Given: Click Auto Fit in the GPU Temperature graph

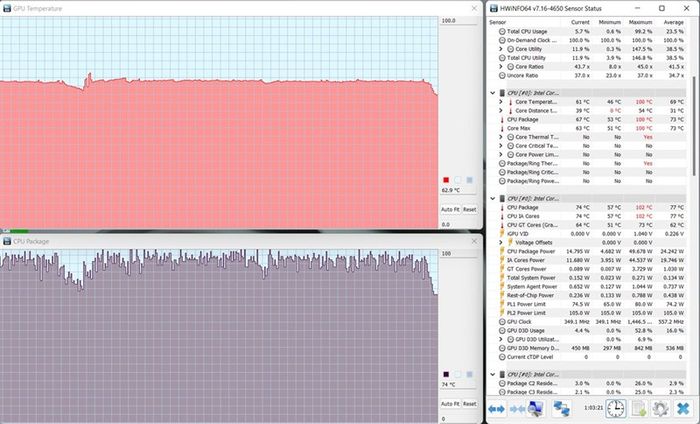Looking at the screenshot, I should 450,209.
